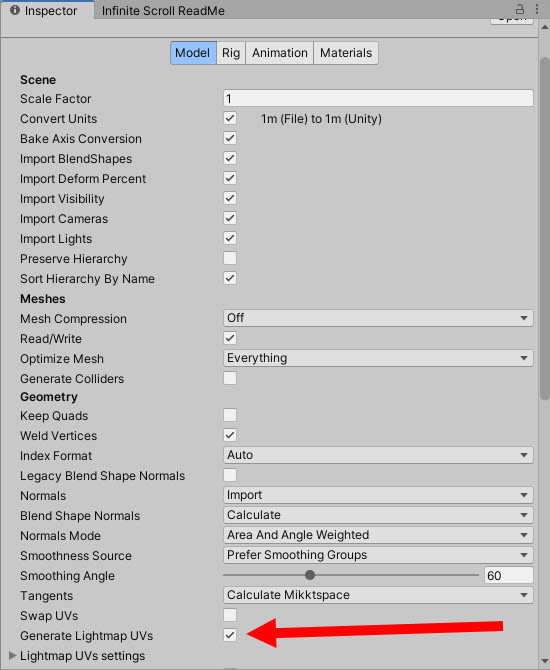Click the Scale Factor input field
Viewport: 550px width, 670px height.
378,98
